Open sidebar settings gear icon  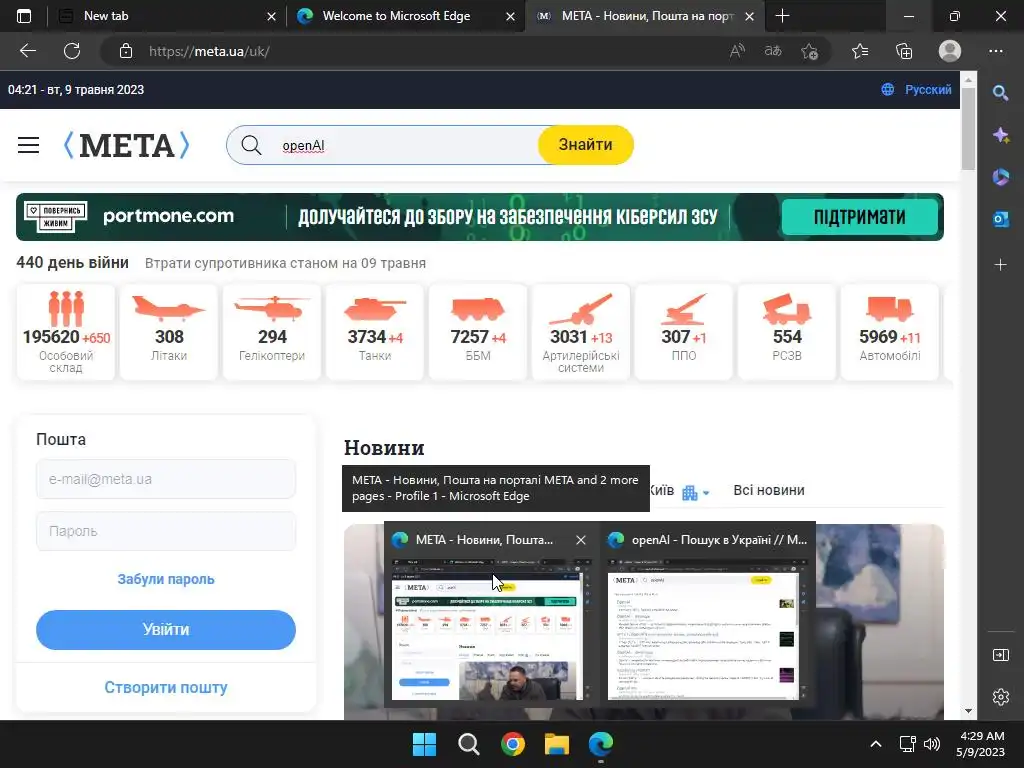coord(1000,697)
